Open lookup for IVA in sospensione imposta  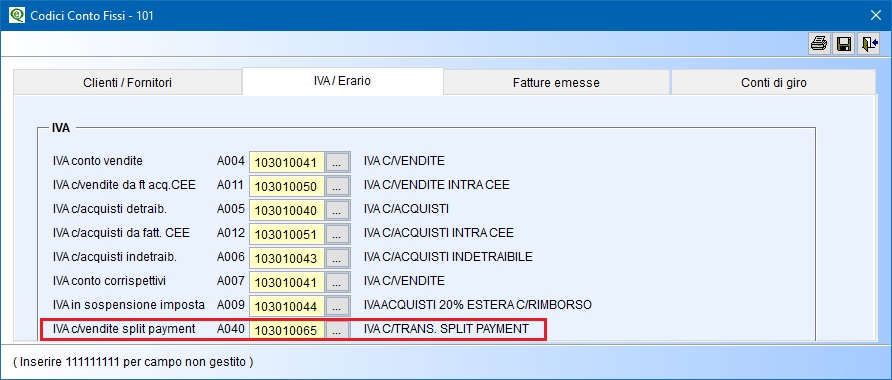337,306
